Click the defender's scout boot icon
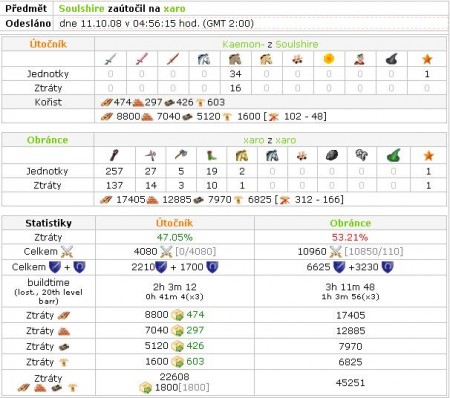Viewport: 450px width, 398px height. (x=212, y=155)
